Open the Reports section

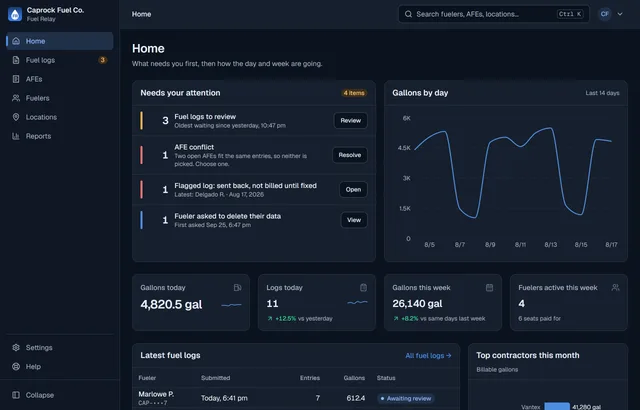tap(60, 136)
